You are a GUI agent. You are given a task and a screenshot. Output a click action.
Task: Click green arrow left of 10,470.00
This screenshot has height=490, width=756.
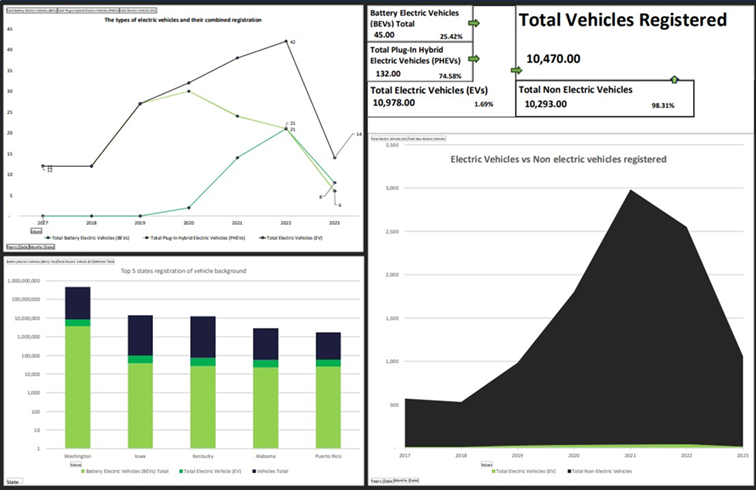[x=515, y=71]
